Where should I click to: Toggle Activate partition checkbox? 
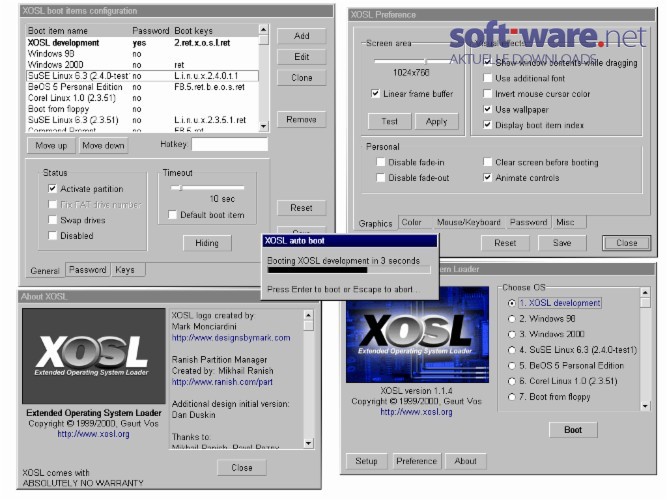(x=52, y=189)
